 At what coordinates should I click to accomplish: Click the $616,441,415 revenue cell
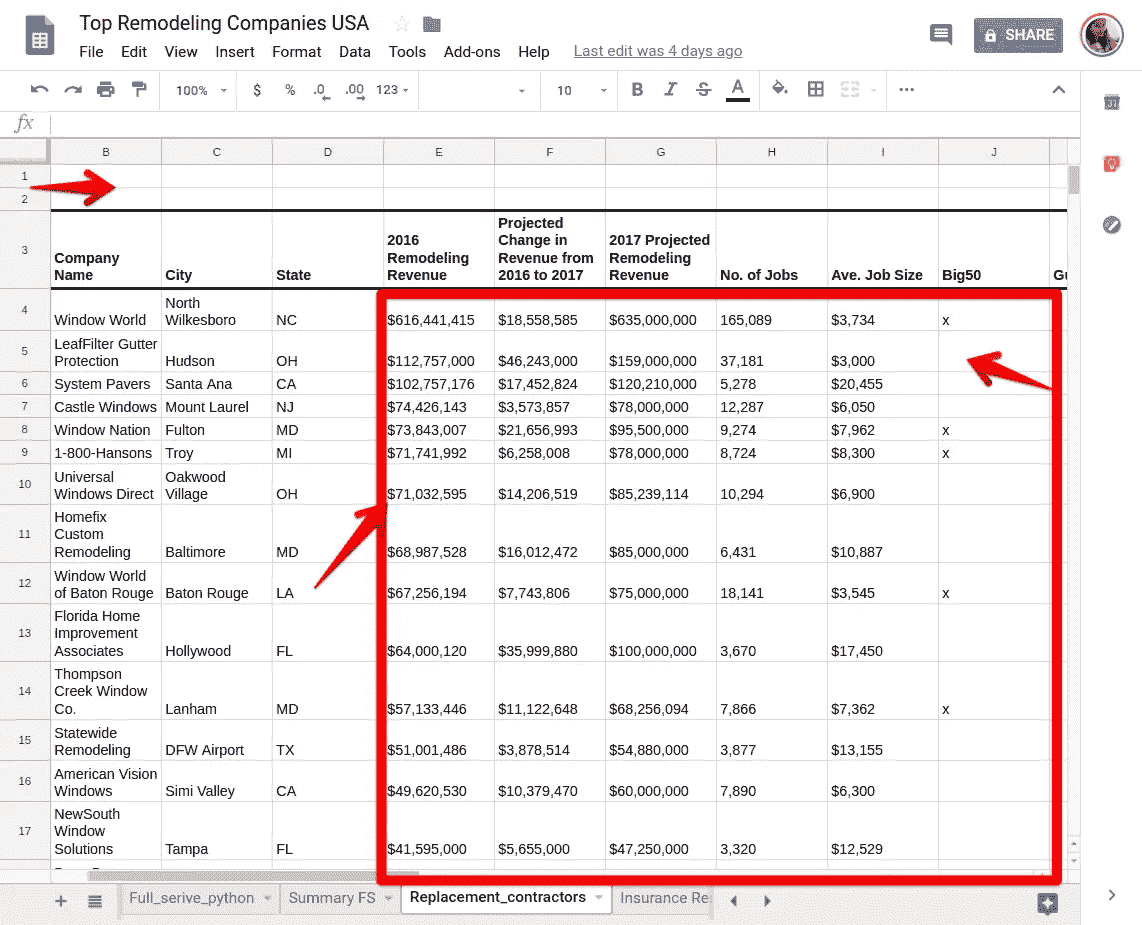coord(438,310)
